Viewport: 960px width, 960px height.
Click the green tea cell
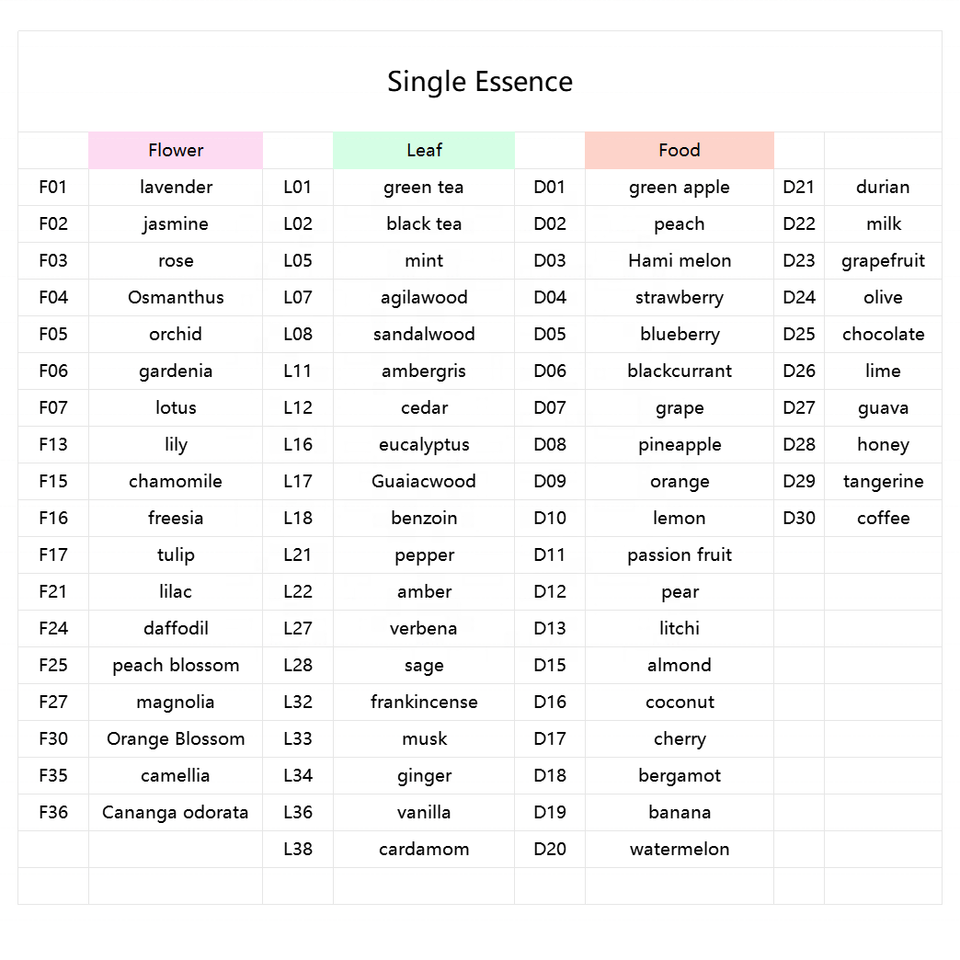pos(424,187)
